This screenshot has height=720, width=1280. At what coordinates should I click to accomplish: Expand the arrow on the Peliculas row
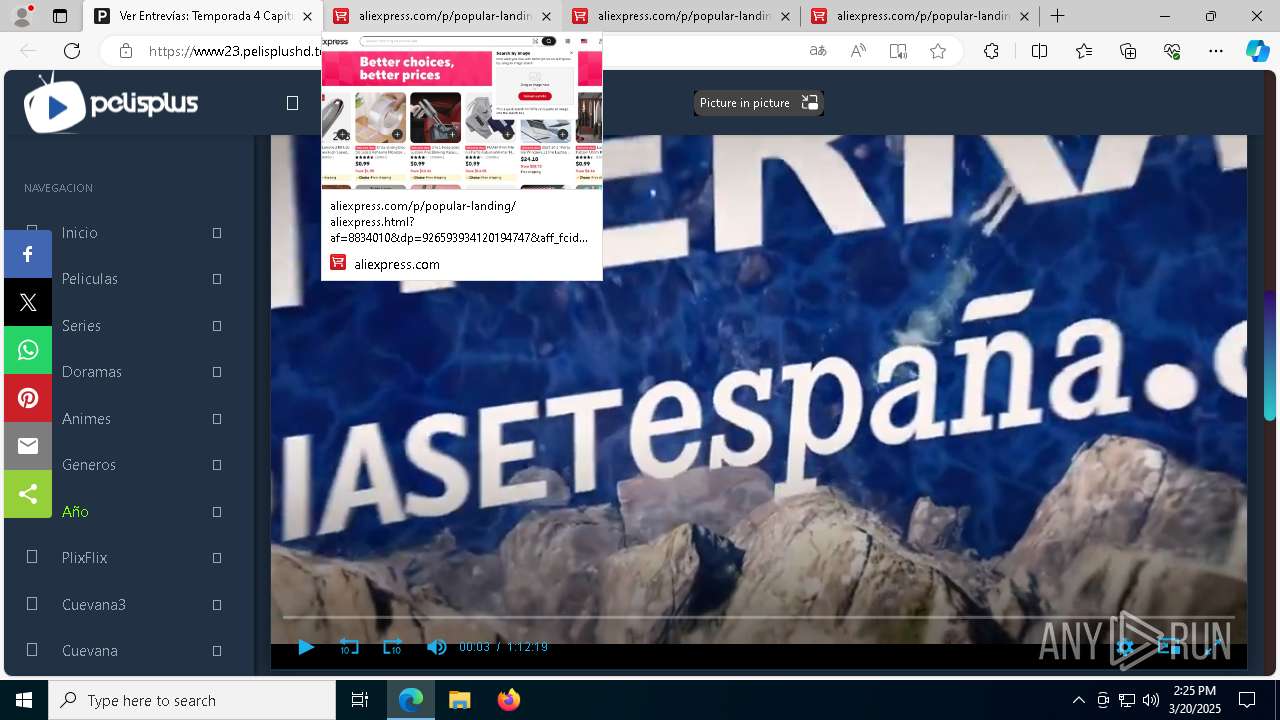pos(217,279)
